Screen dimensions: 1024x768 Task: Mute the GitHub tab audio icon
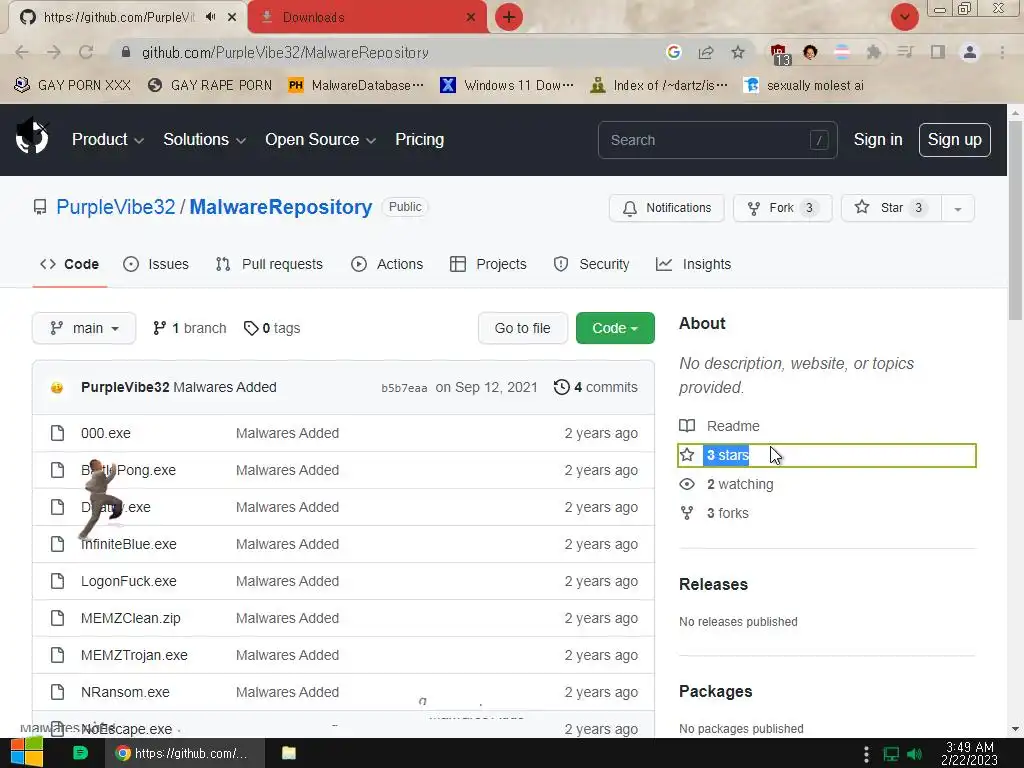(210, 17)
